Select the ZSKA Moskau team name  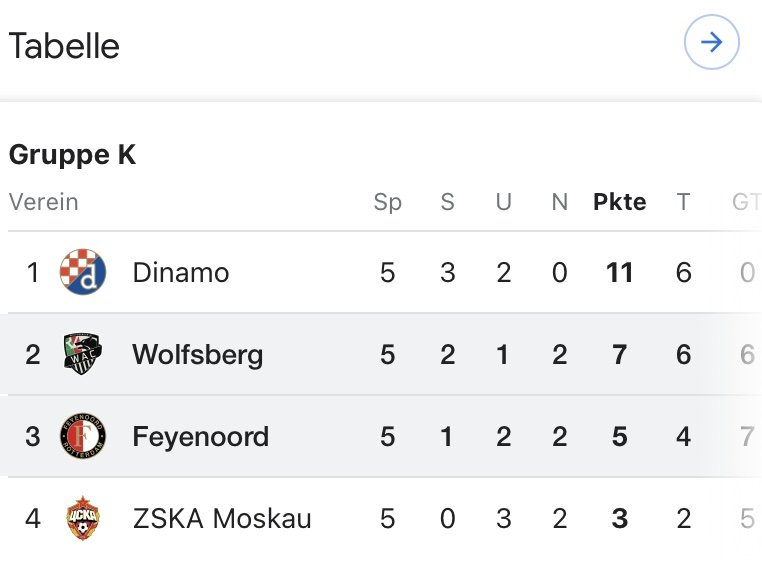pos(222,519)
